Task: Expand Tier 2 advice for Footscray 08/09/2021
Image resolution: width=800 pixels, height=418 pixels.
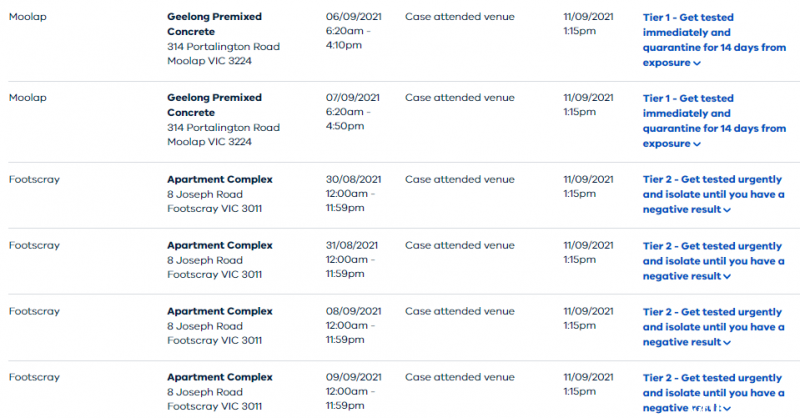Action: [x=713, y=327]
